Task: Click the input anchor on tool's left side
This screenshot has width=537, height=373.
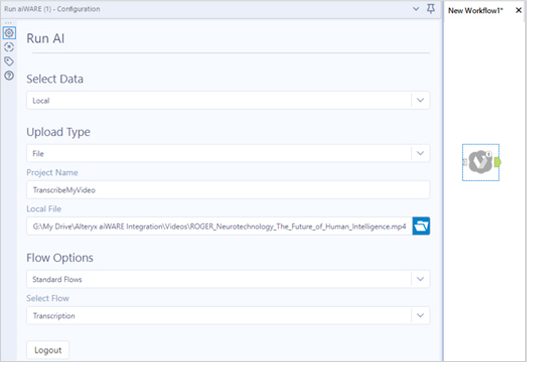Action: click(465, 162)
